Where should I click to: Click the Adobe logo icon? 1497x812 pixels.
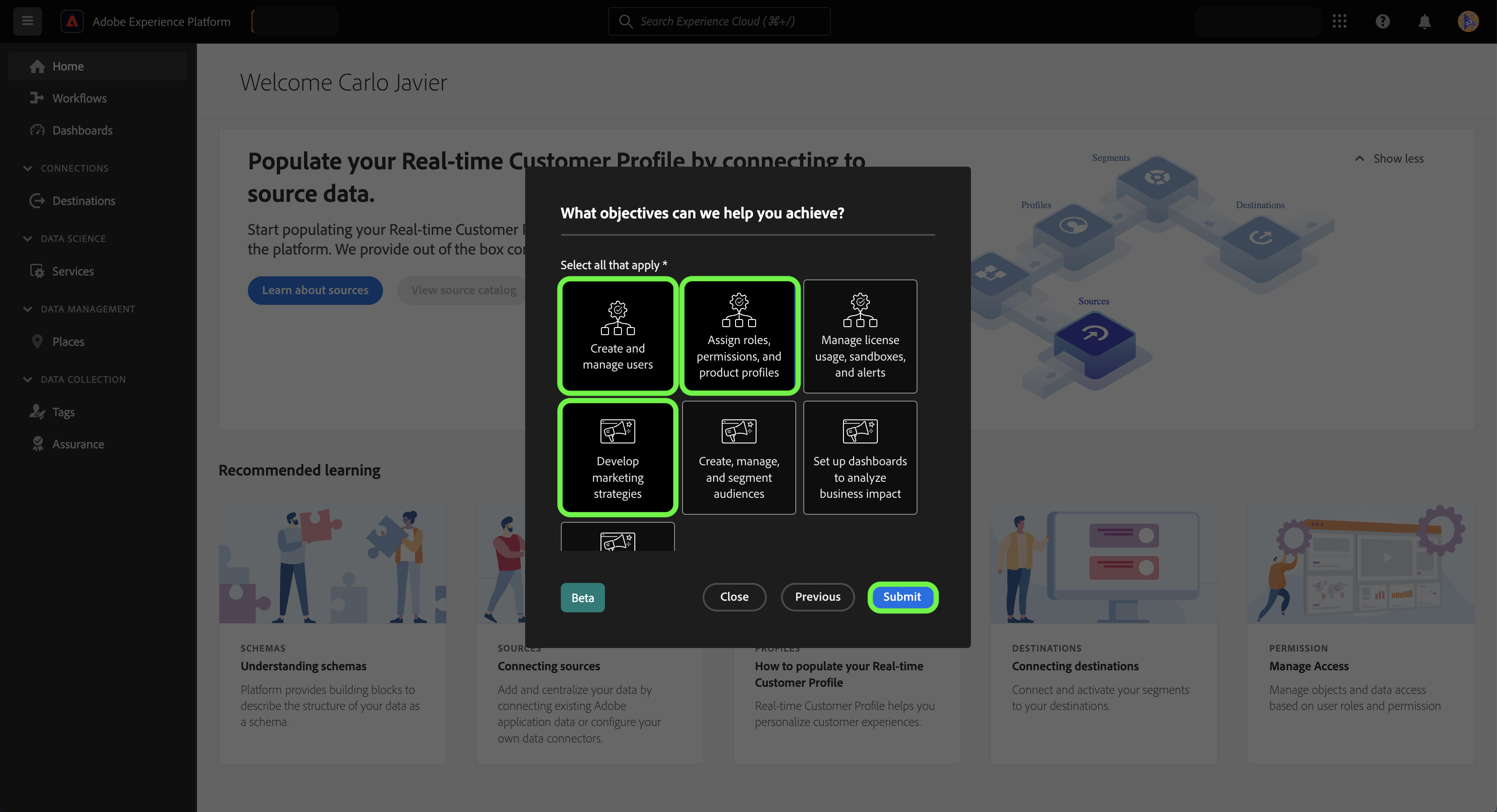(x=72, y=21)
